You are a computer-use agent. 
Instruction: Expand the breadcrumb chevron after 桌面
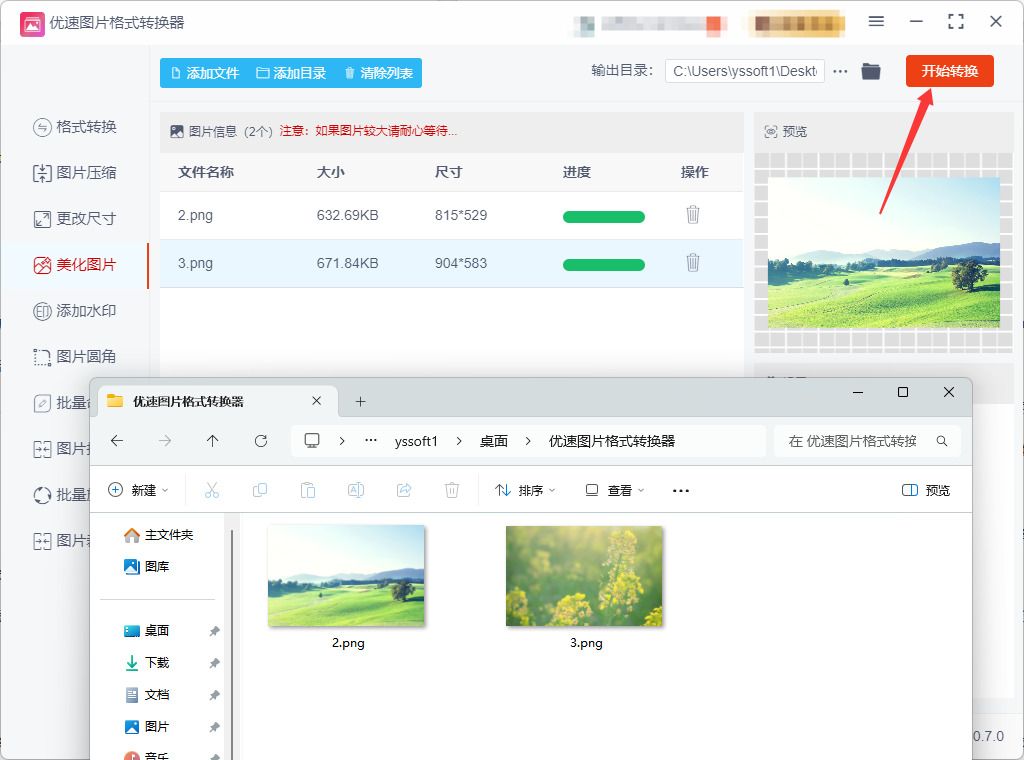pyautogui.click(x=528, y=441)
